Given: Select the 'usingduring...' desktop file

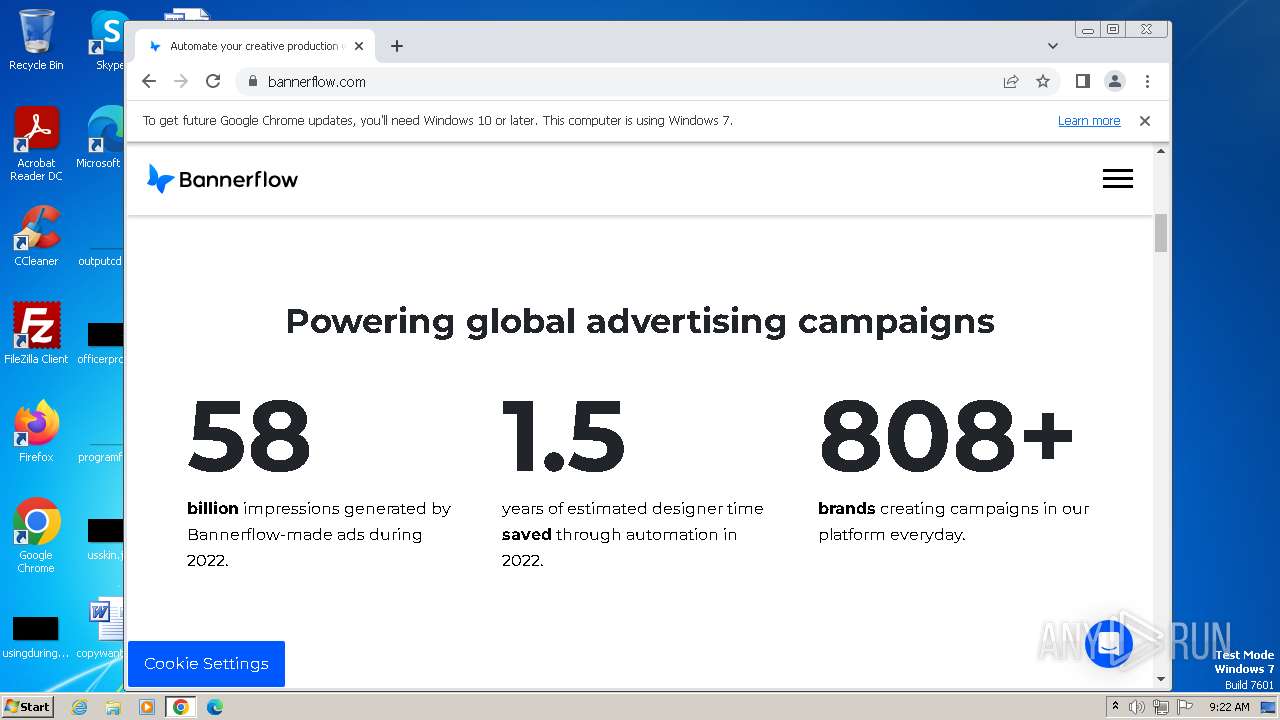Looking at the screenshot, I should [36, 637].
